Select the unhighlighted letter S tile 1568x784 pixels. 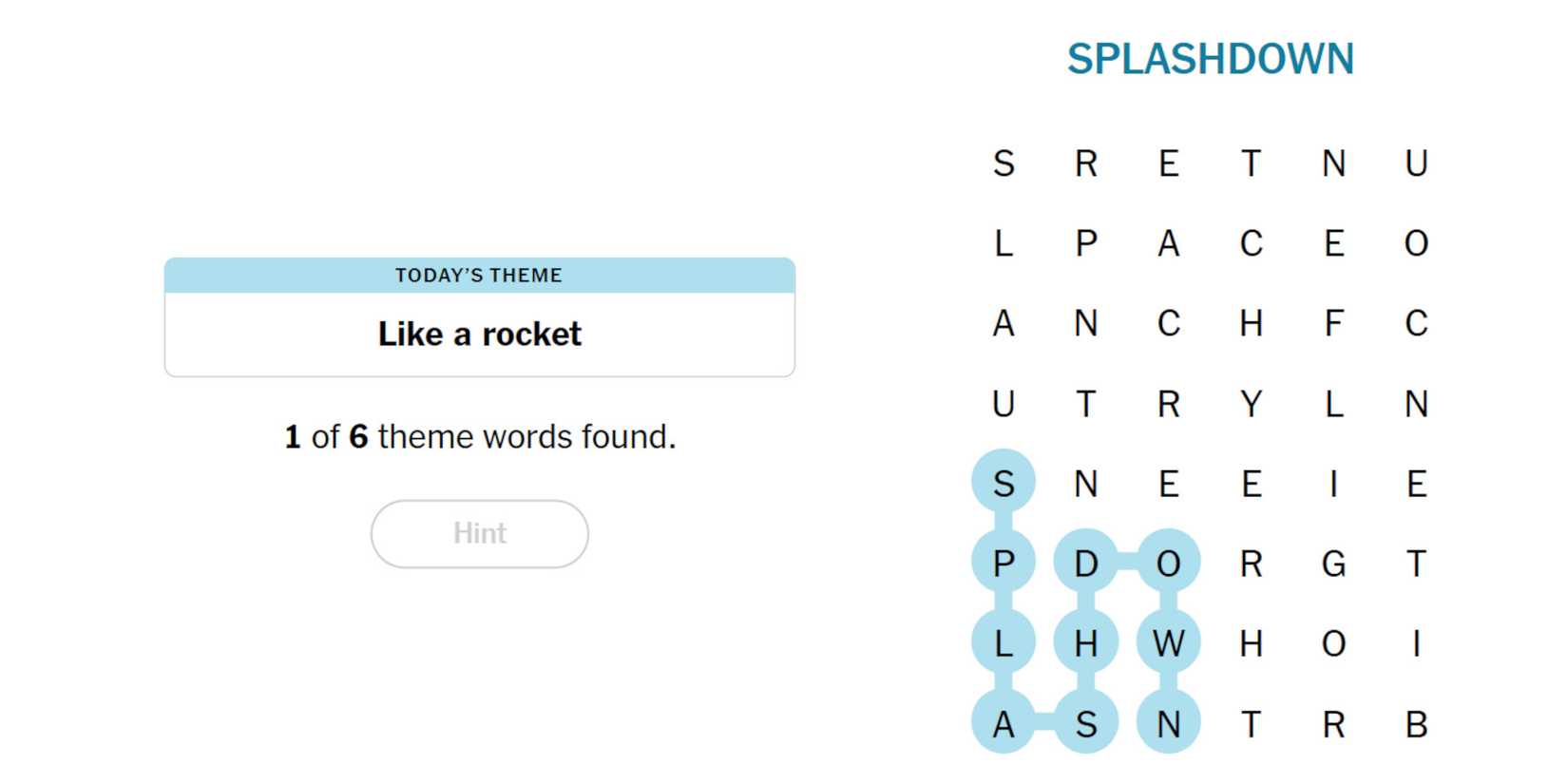click(1003, 163)
